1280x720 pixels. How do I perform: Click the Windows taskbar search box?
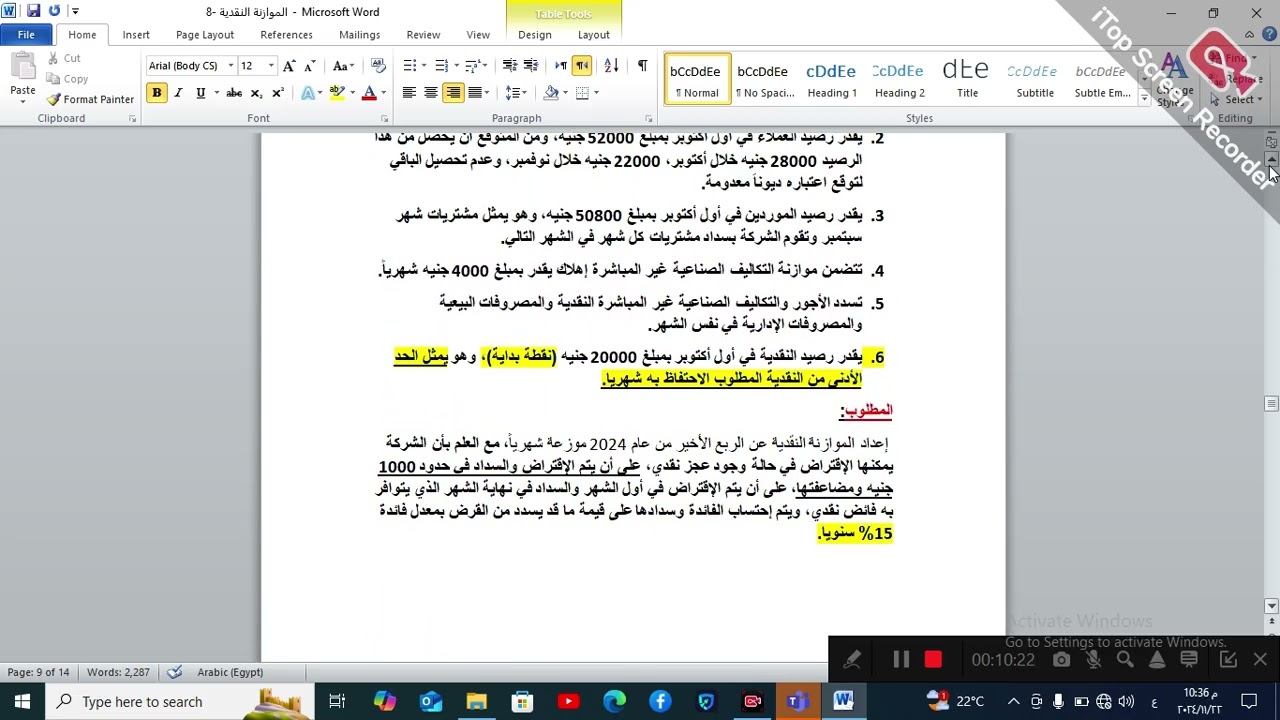click(179, 701)
